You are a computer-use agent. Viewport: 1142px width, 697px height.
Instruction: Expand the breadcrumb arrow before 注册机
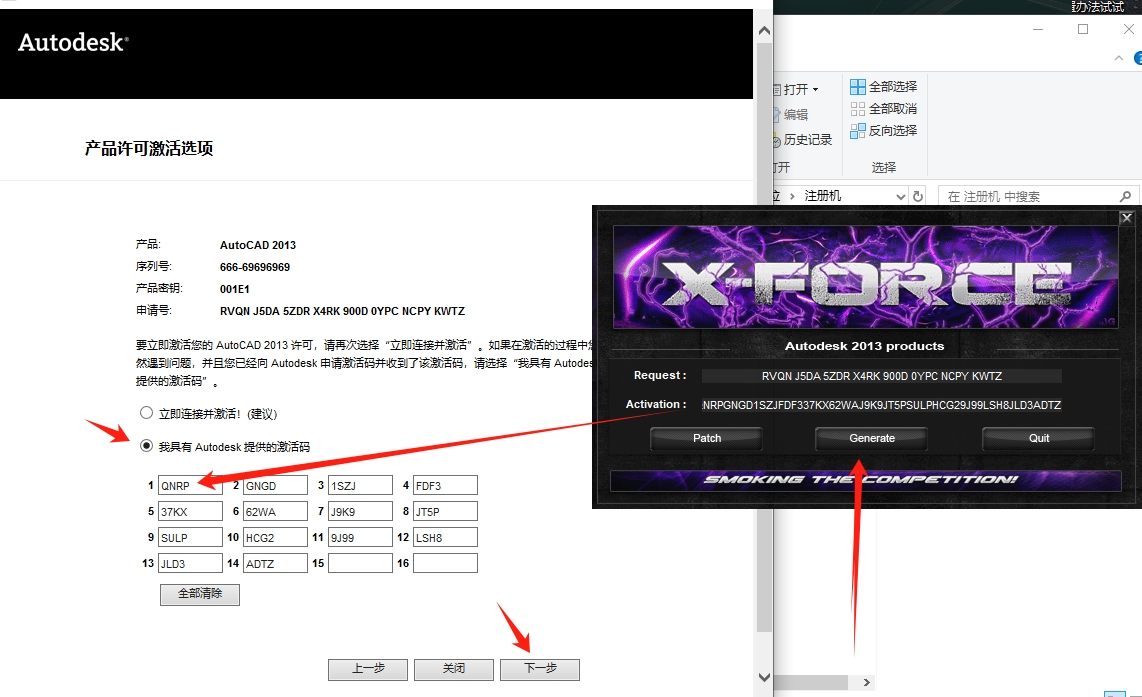(x=792, y=194)
